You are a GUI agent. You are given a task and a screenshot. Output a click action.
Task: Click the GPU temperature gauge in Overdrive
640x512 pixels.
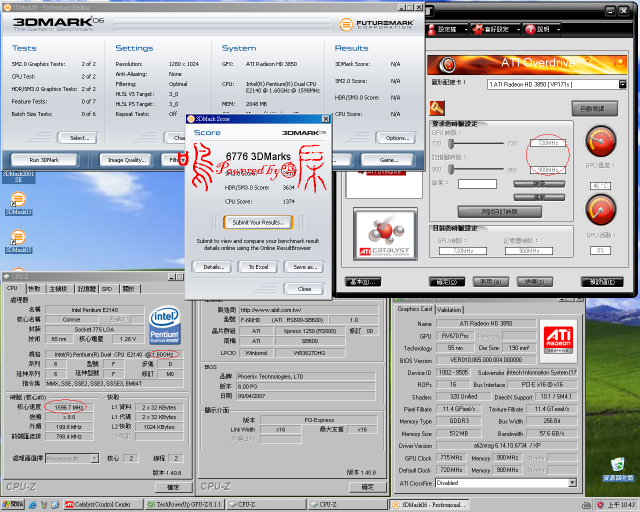tap(600, 141)
